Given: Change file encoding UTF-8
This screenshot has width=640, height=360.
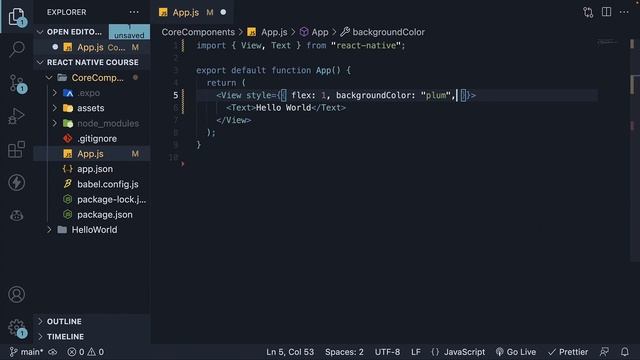Looking at the screenshot, I should pyautogui.click(x=387, y=352).
